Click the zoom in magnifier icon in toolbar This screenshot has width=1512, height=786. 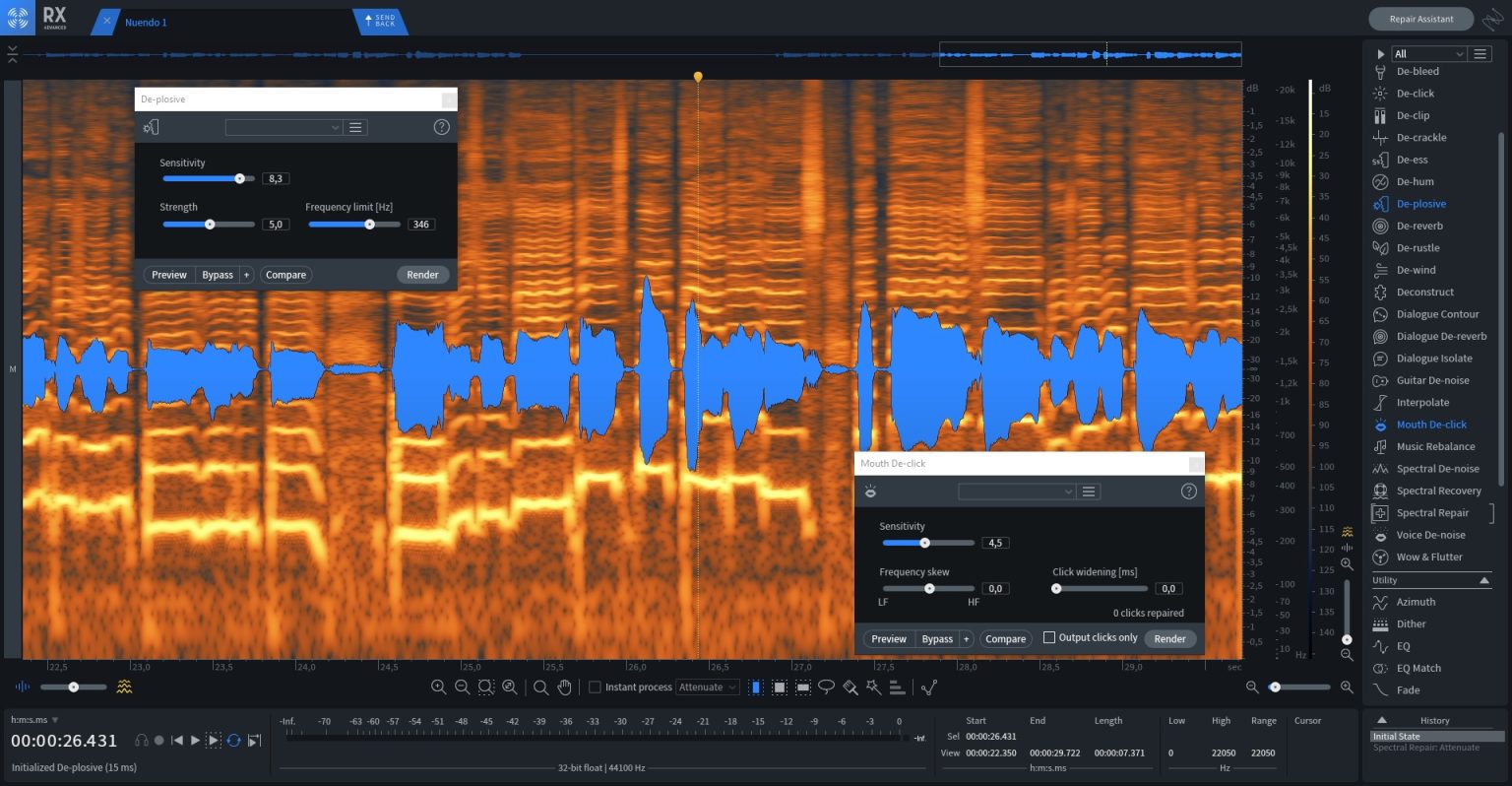click(x=439, y=688)
